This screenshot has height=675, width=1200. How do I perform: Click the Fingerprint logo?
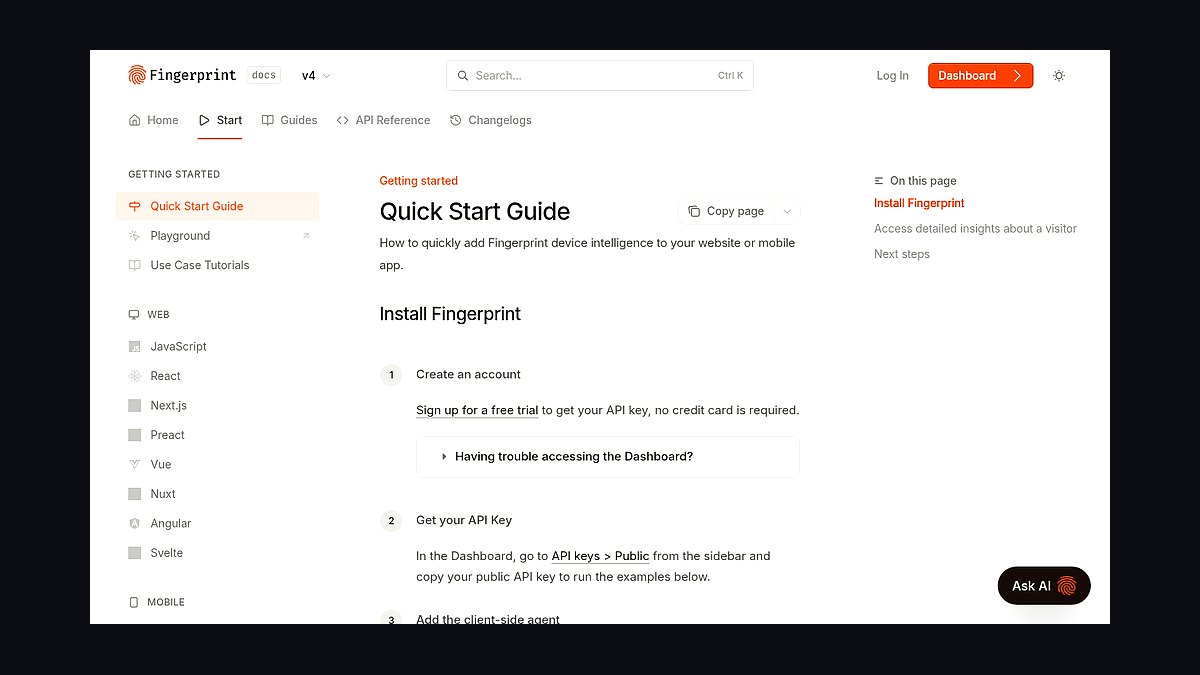[x=183, y=75]
